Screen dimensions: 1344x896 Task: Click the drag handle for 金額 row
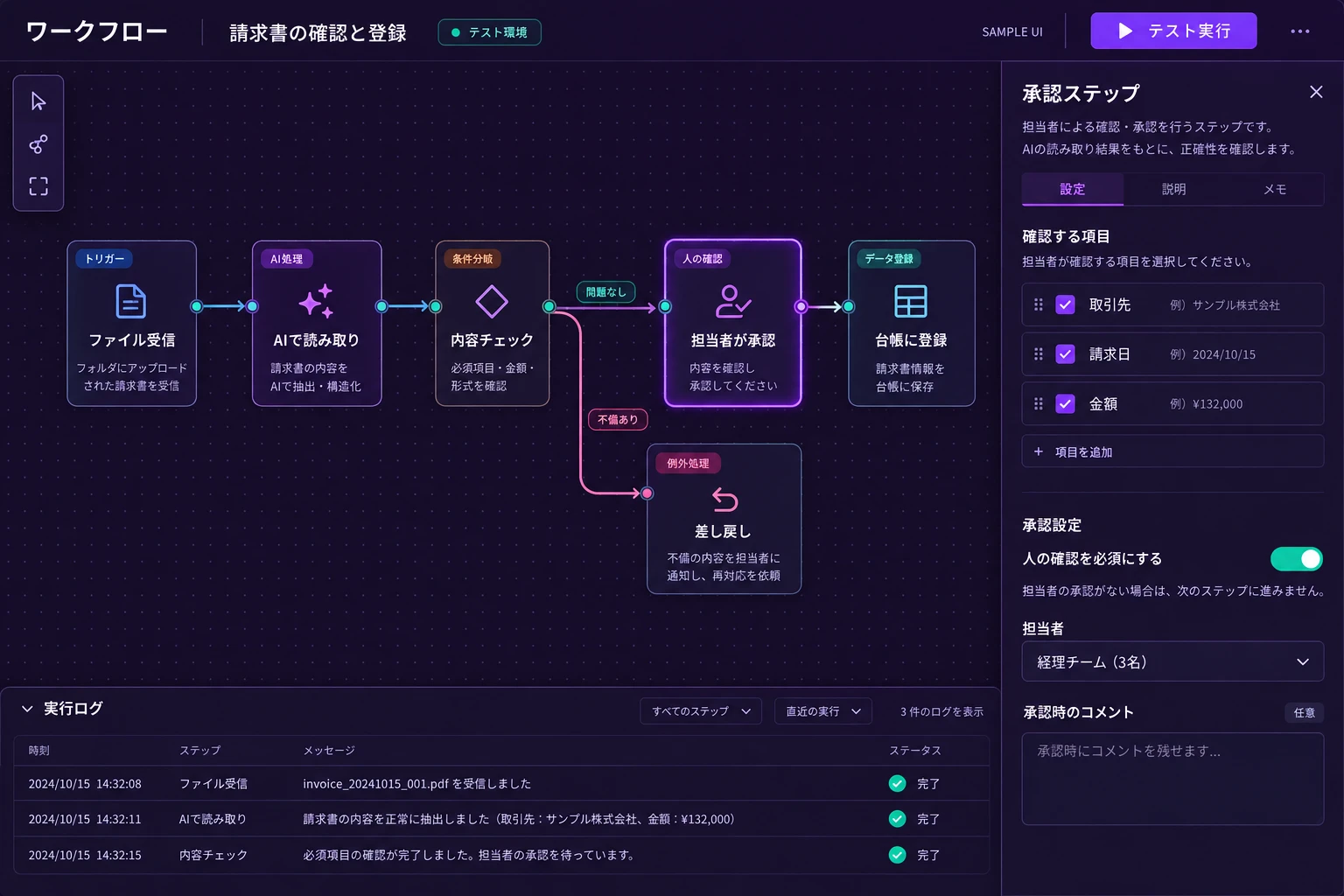coord(1039,403)
